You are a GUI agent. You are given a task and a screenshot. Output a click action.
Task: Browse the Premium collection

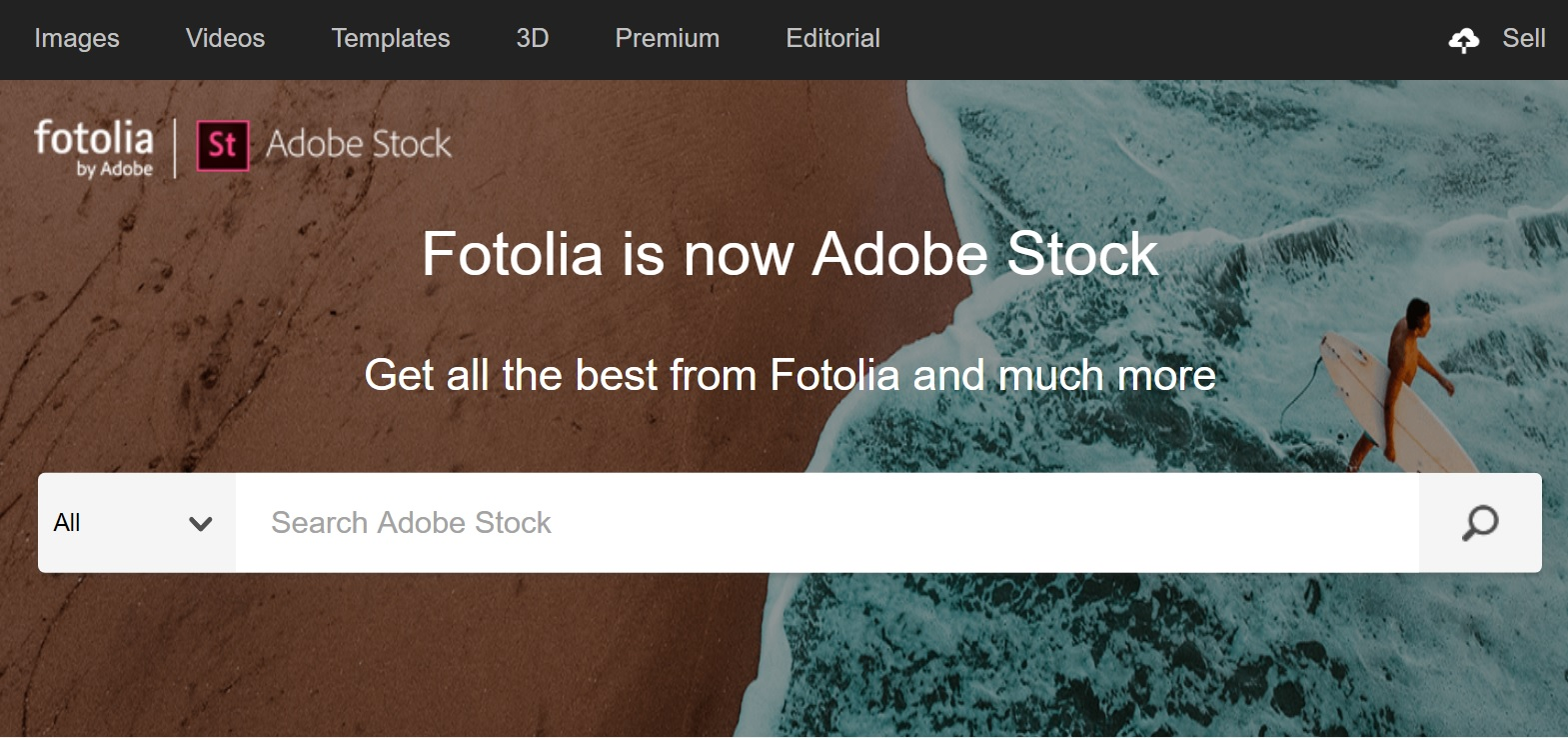click(x=668, y=39)
